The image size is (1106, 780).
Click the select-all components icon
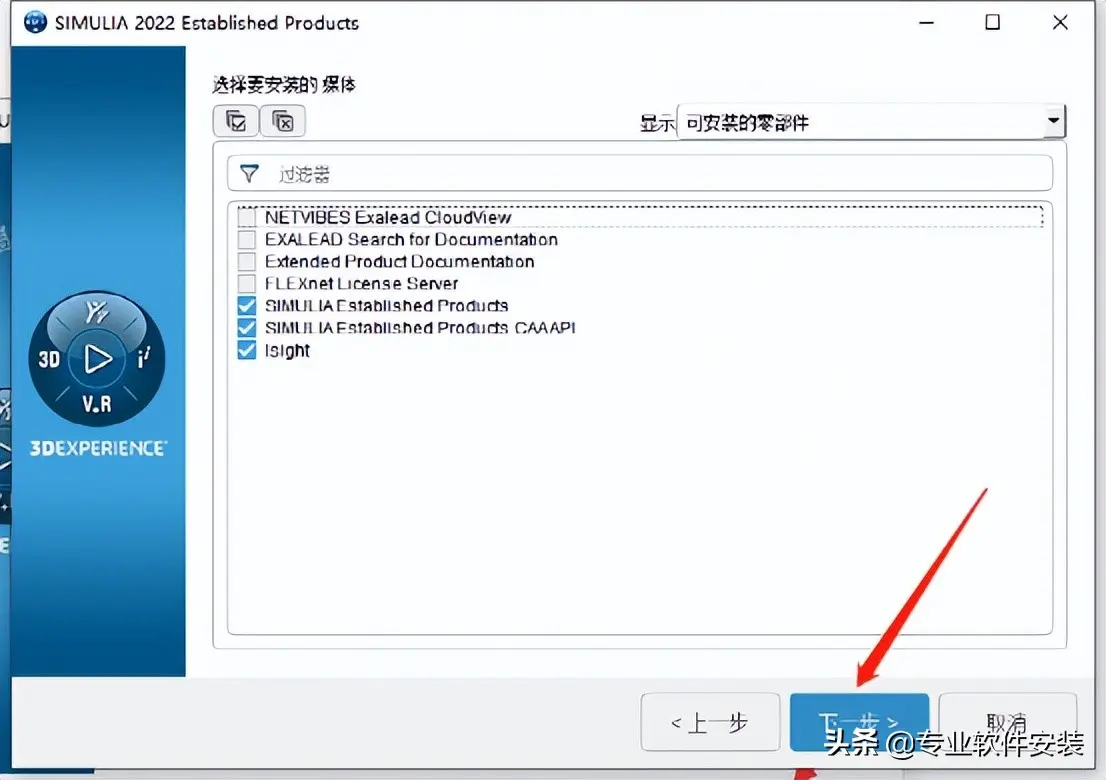point(236,121)
